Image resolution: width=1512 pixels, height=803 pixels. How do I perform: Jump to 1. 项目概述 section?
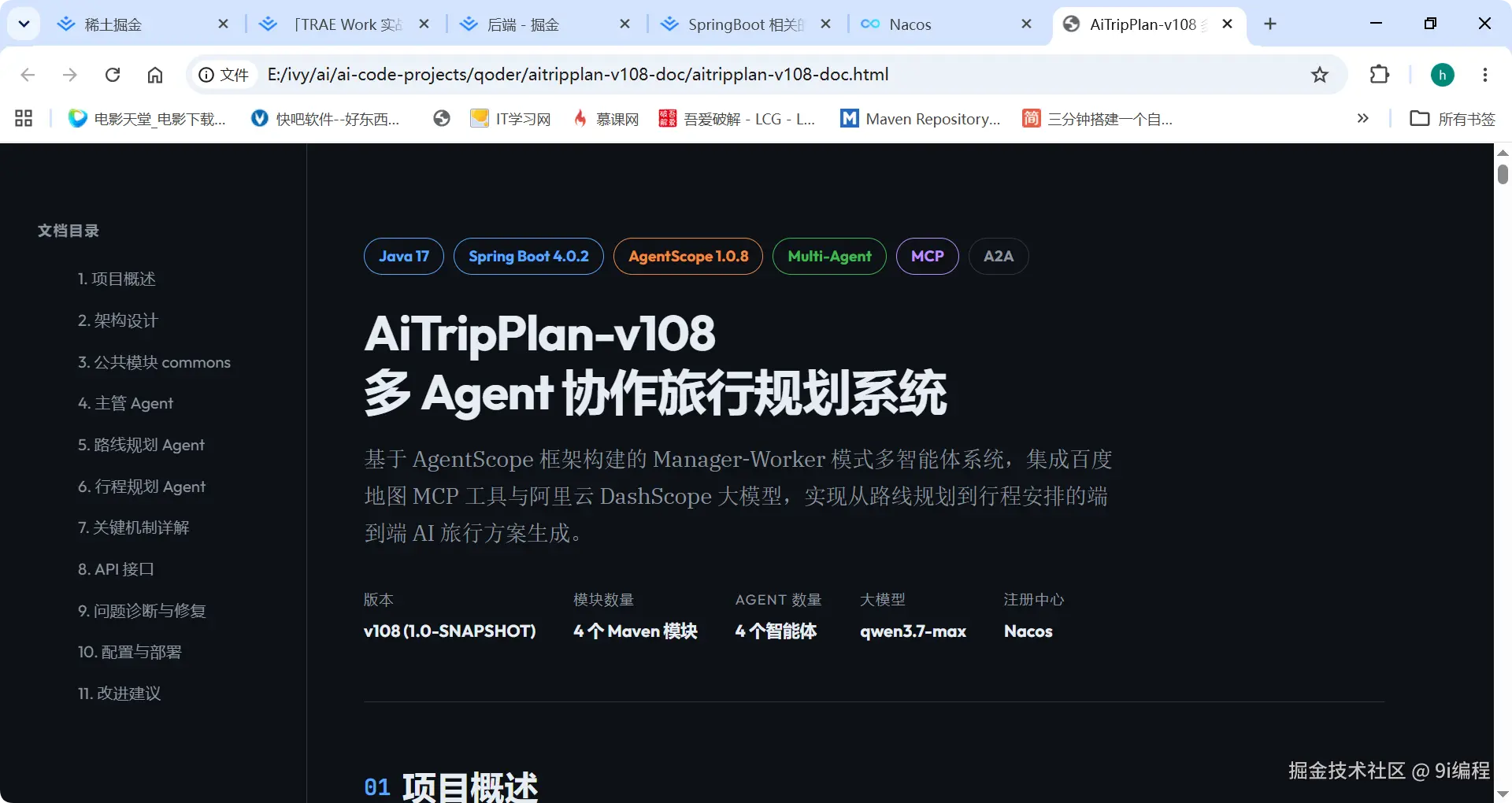(x=117, y=279)
